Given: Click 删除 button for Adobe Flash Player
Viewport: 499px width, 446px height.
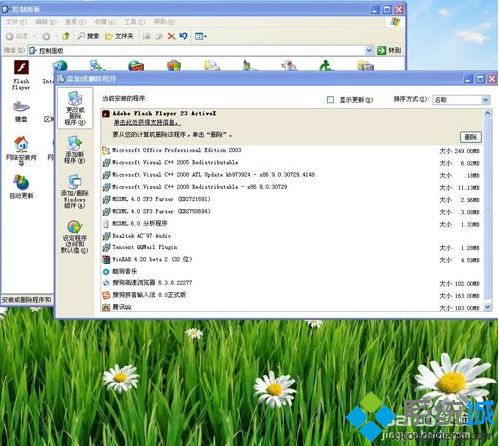Looking at the screenshot, I should (471, 137).
